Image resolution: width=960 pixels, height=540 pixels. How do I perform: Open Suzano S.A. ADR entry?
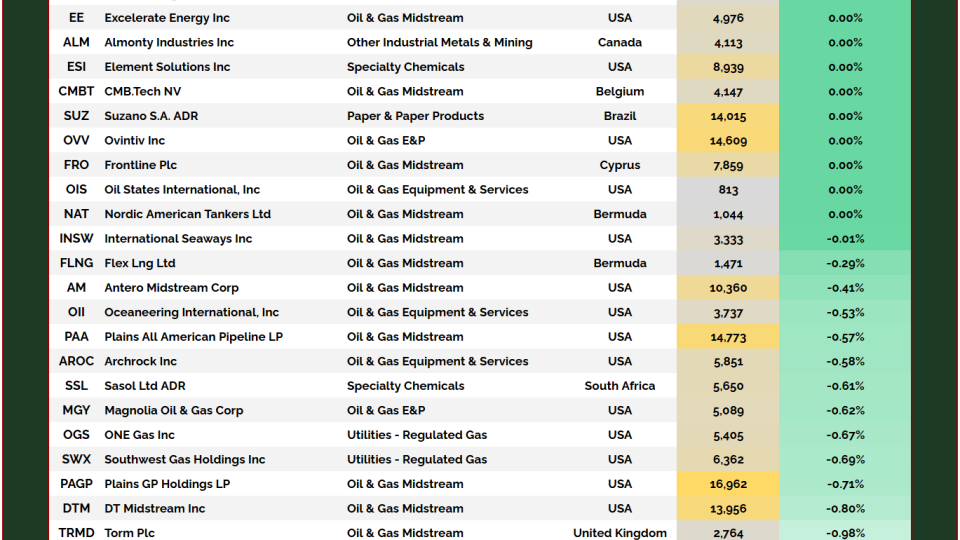click(151, 116)
